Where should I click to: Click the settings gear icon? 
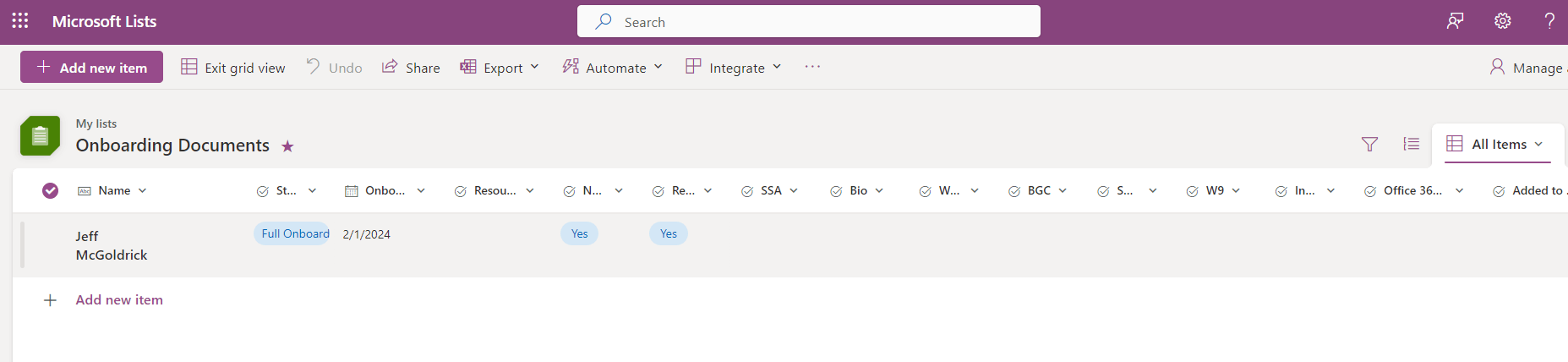point(1502,21)
